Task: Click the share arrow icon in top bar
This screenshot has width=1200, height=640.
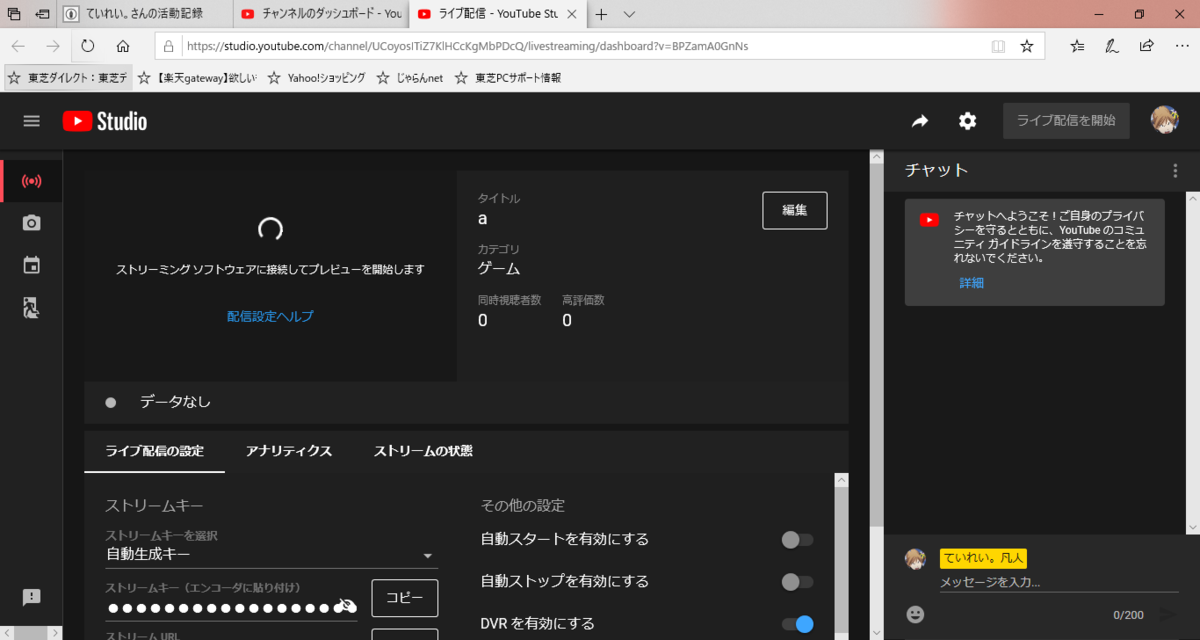Action: tap(919, 120)
